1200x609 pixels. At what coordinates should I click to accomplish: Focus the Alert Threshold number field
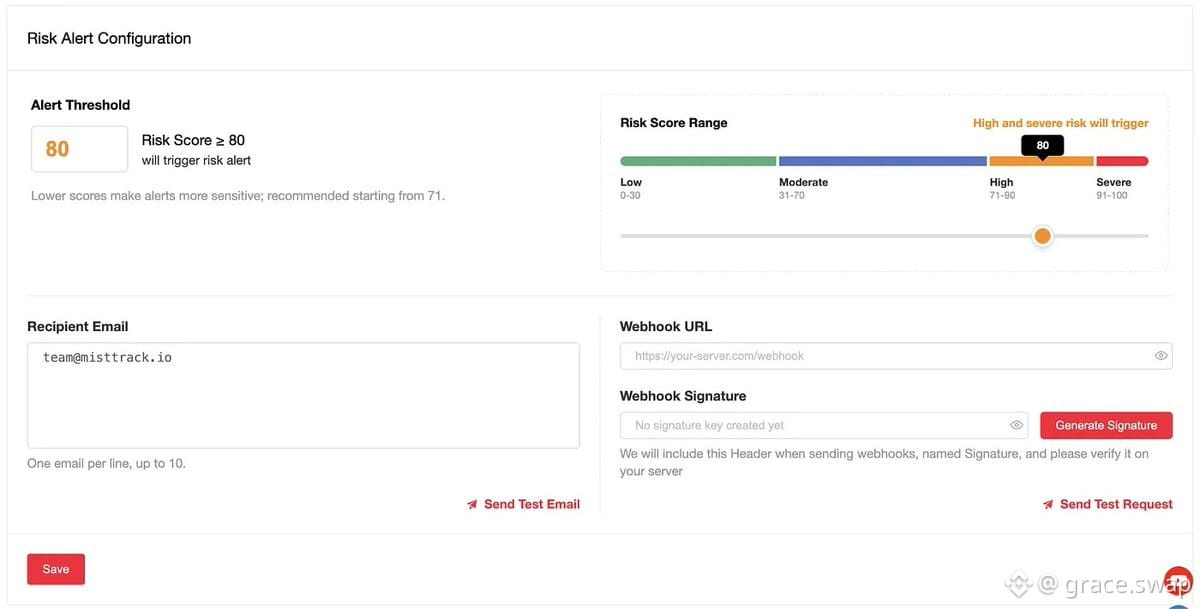click(79, 149)
